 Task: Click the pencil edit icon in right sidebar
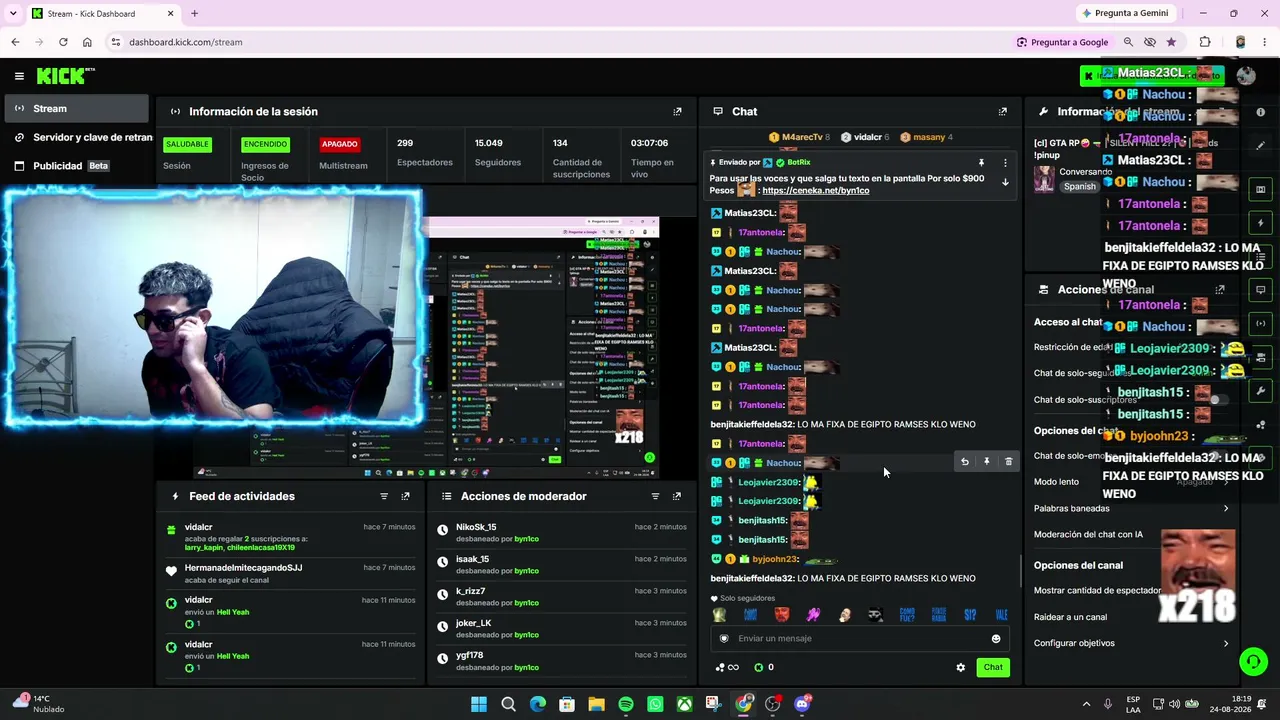tap(1260, 145)
